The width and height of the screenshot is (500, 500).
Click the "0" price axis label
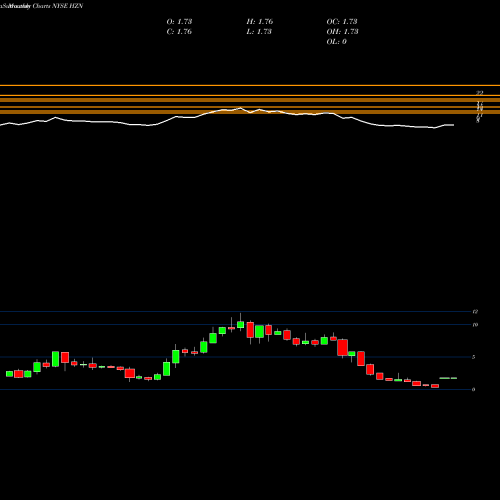474,389
